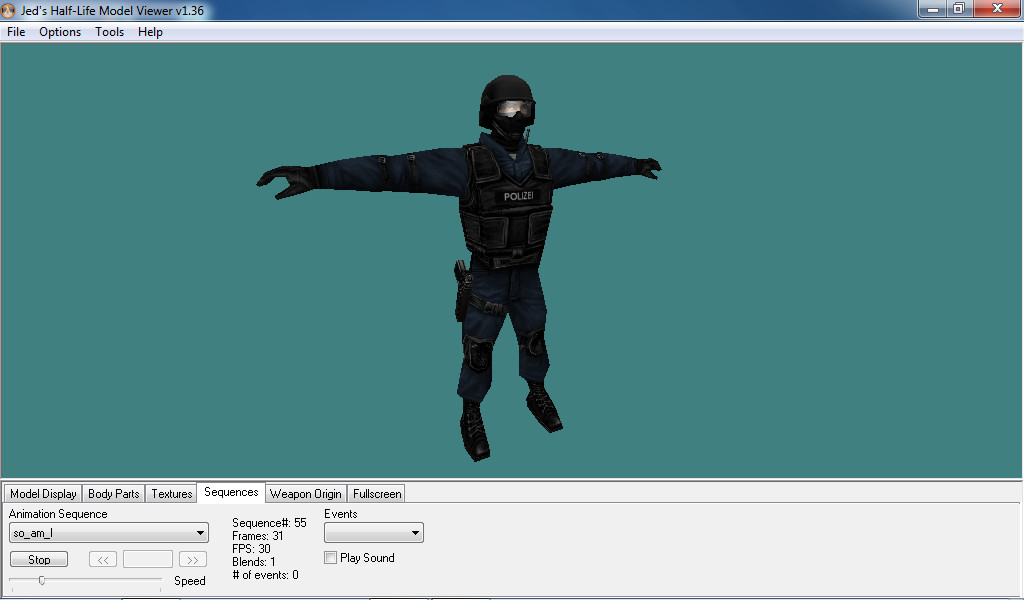This screenshot has height=600, width=1024.
Task: Open the Body Parts tab
Action: click(x=113, y=493)
